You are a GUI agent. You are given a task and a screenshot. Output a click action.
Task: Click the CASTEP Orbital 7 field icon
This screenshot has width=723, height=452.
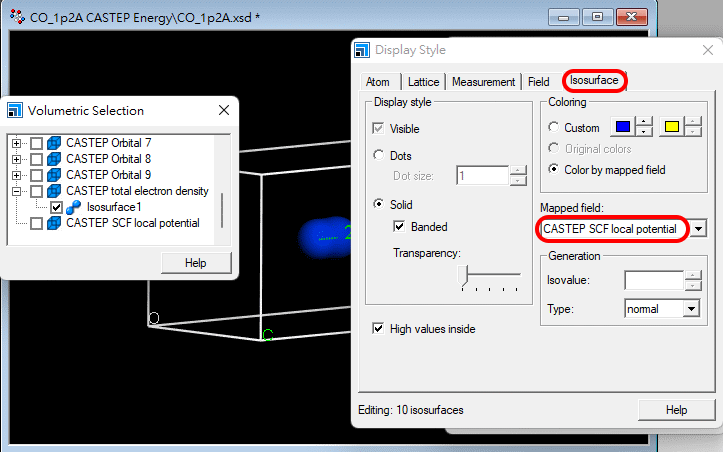tap(54, 143)
